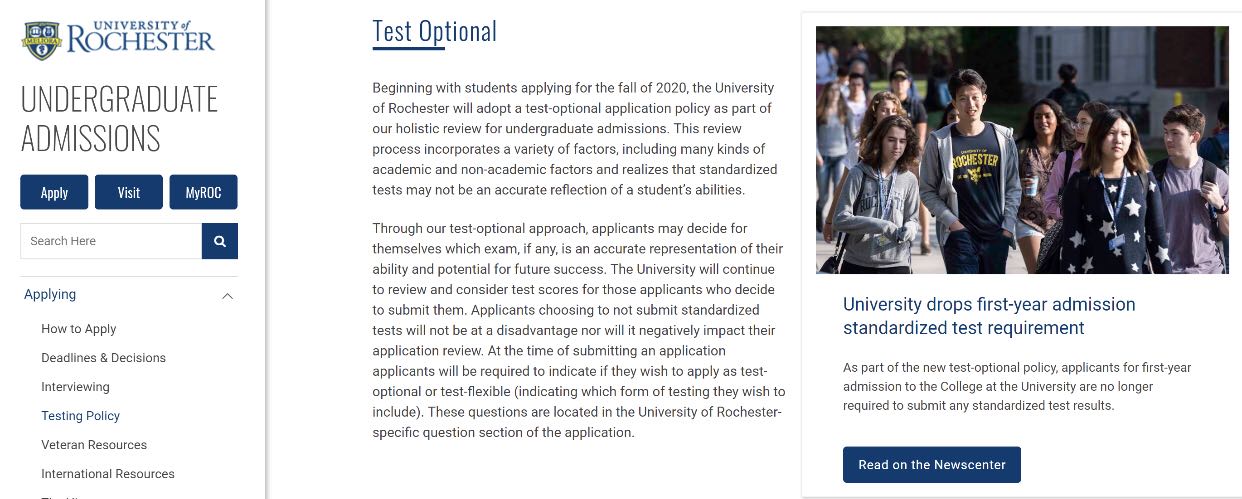Click the Test Optional heading
Image resolution: width=1242 pixels, height=499 pixels.
(x=434, y=32)
